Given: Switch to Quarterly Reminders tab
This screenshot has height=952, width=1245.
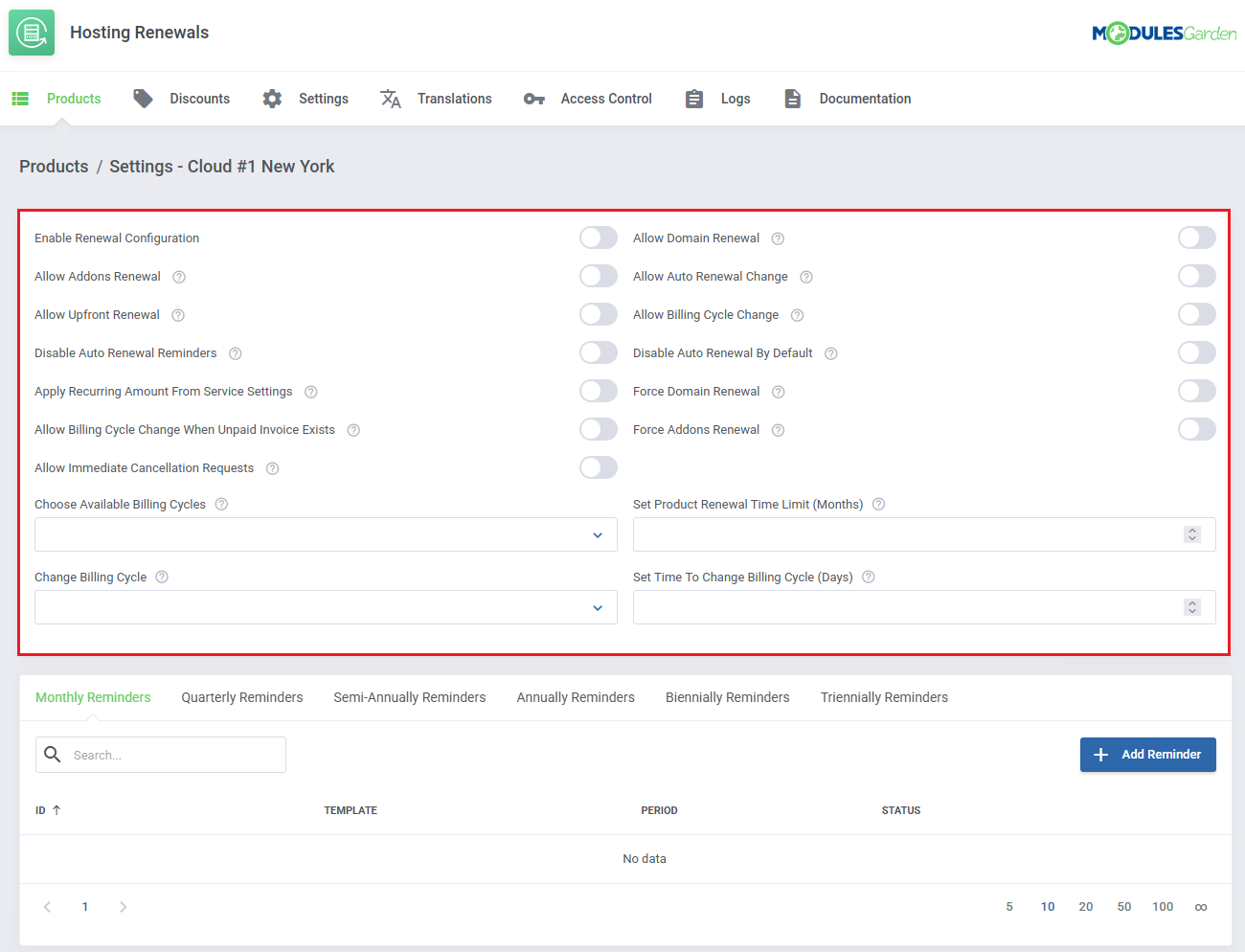Looking at the screenshot, I should pos(242,697).
